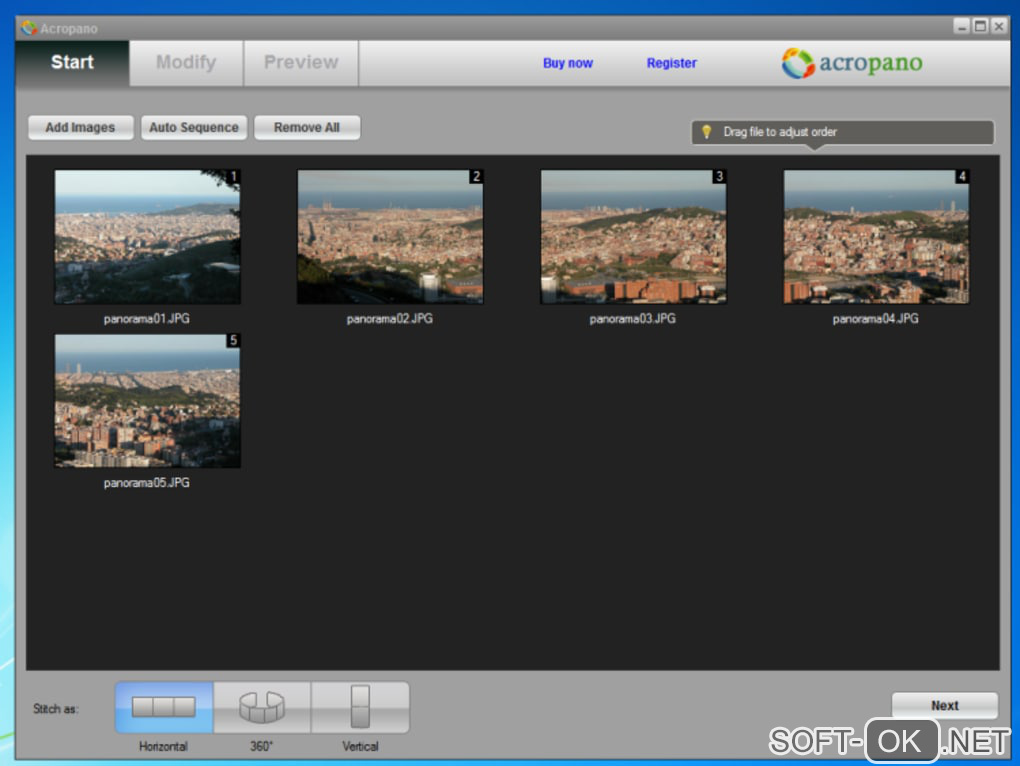Switch to the Start tab
Viewport: 1020px width, 766px height.
pos(72,62)
